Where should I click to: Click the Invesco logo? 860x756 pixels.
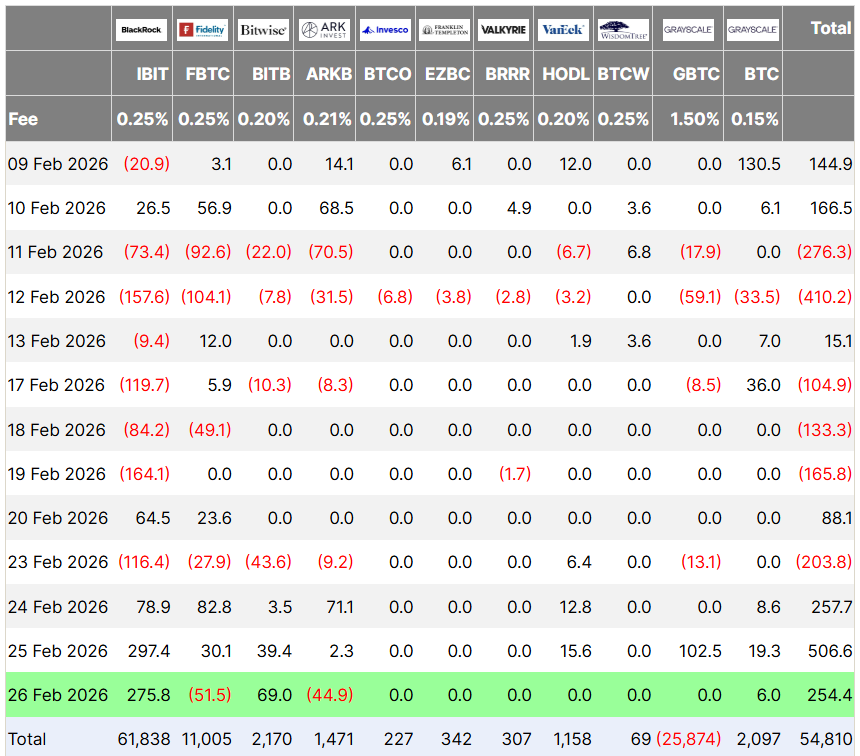point(385,30)
